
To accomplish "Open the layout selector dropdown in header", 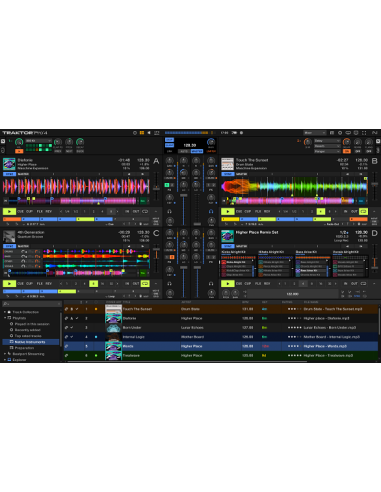I will (314, 133).
